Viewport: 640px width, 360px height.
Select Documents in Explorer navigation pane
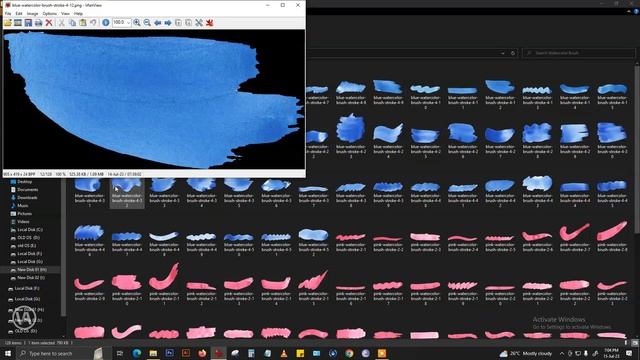click(x=27, y=190)
